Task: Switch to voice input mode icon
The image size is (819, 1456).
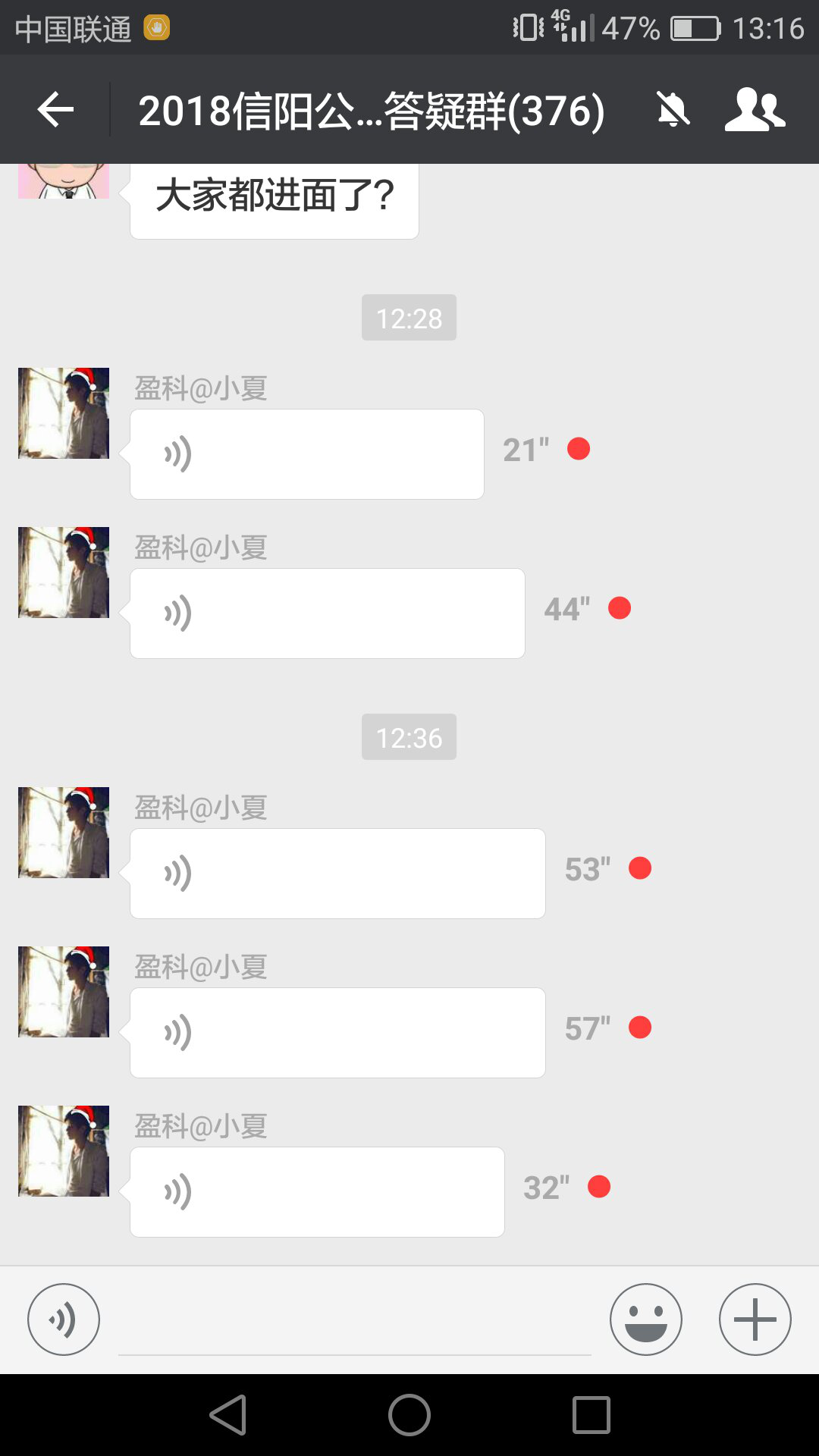Action: coord(64,1319)
